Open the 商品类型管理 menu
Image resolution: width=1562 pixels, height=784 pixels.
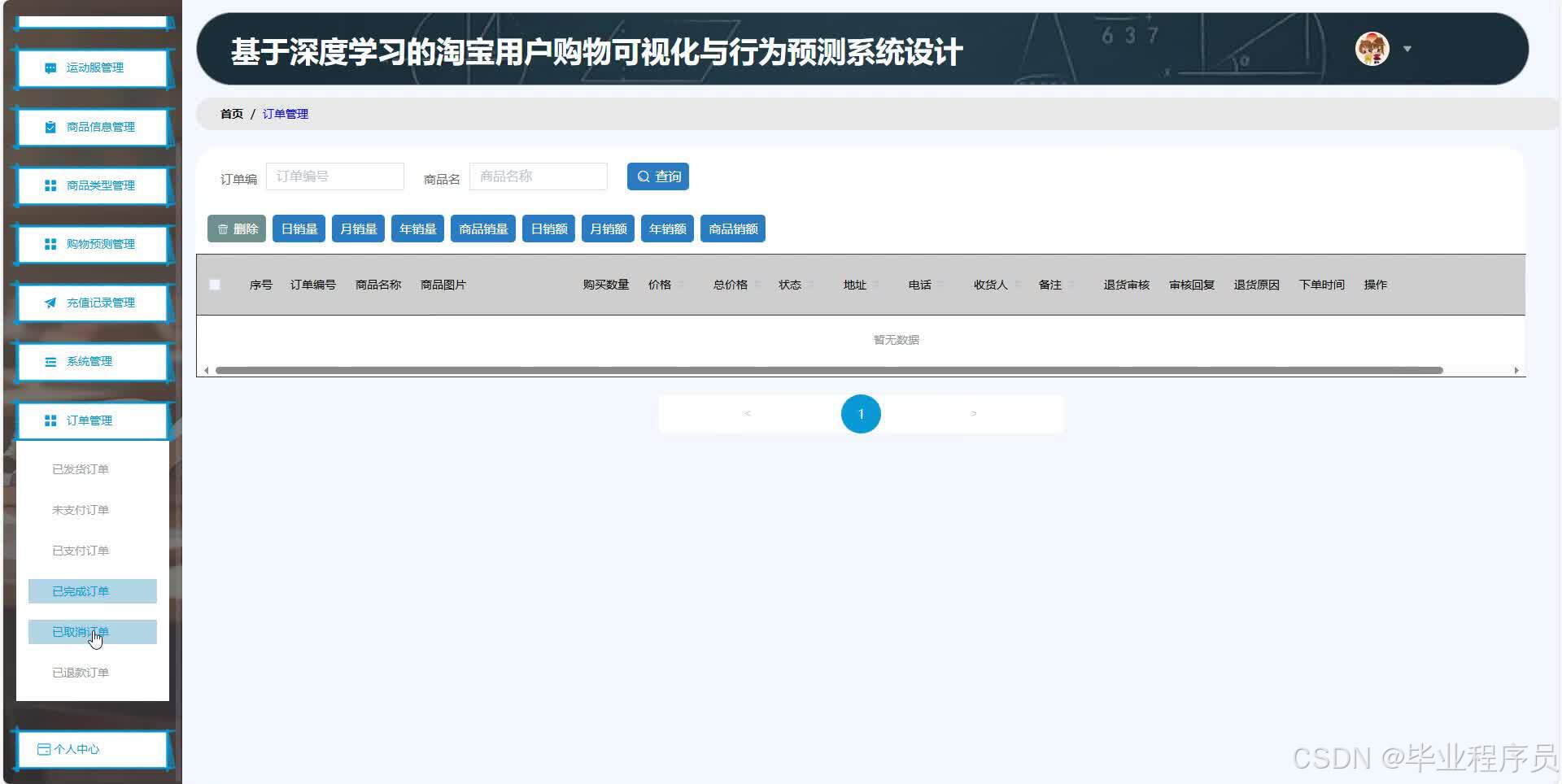[92, 185]
